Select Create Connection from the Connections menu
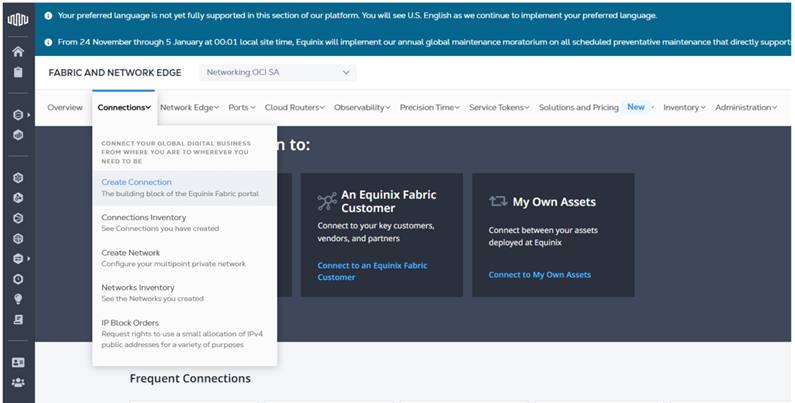 point(137,182)
